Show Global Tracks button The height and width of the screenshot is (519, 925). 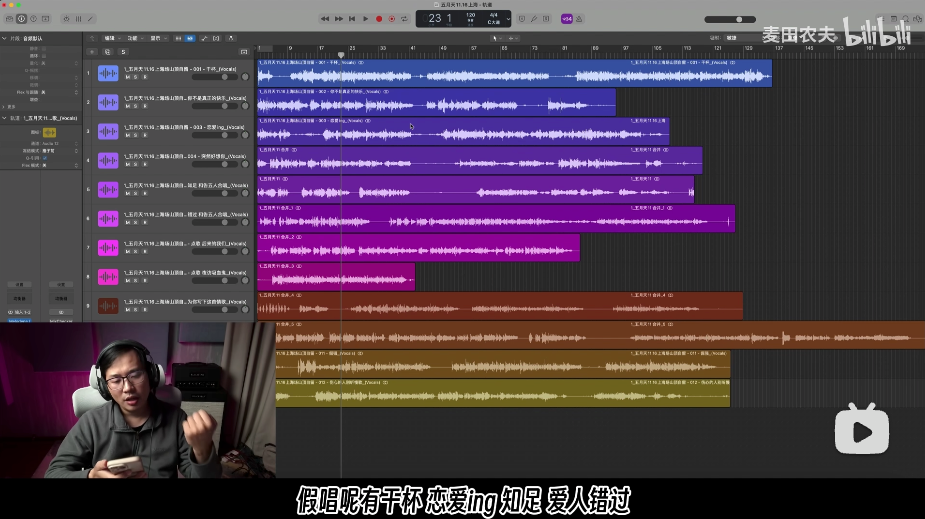coord(244,52)
